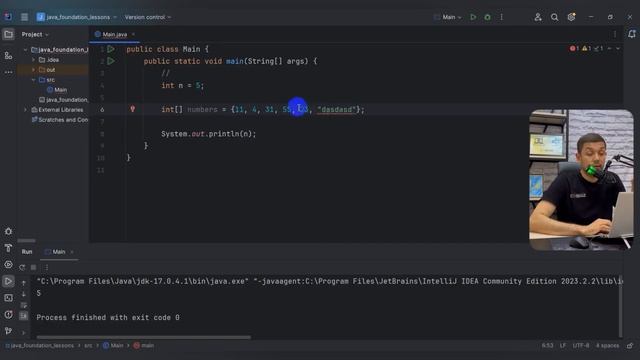This screenshot has width=640, height=360.
Task: Run Main with green play button
Action: (x=473, y=17)
